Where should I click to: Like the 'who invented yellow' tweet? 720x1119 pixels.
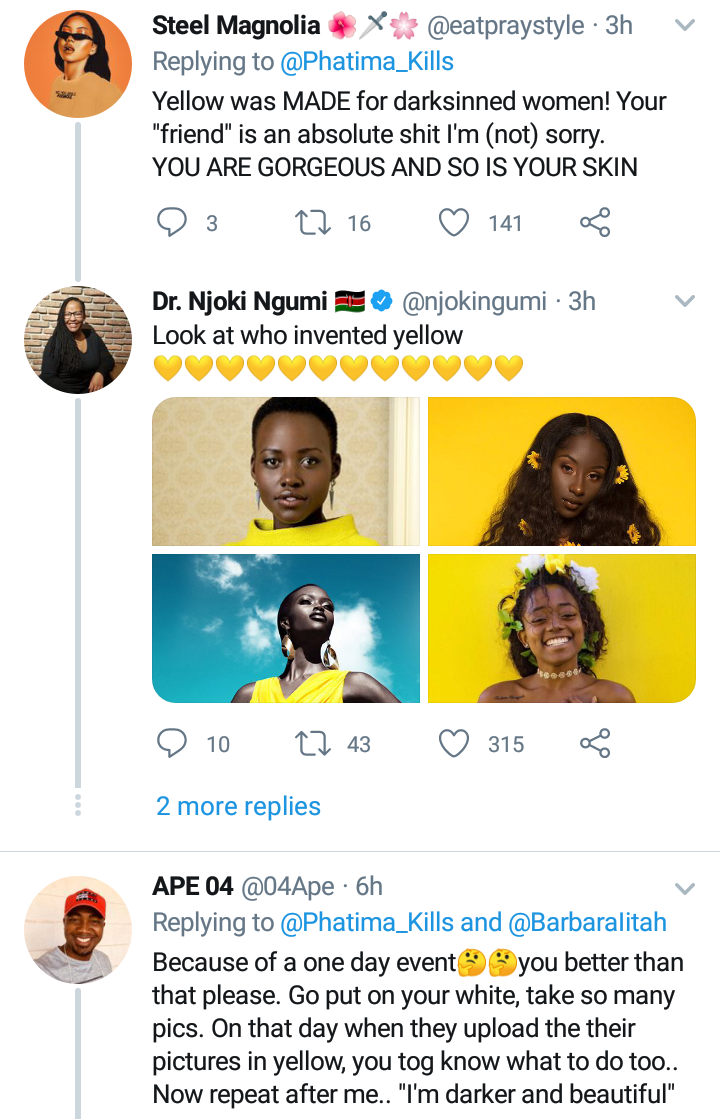coord(455,743)
